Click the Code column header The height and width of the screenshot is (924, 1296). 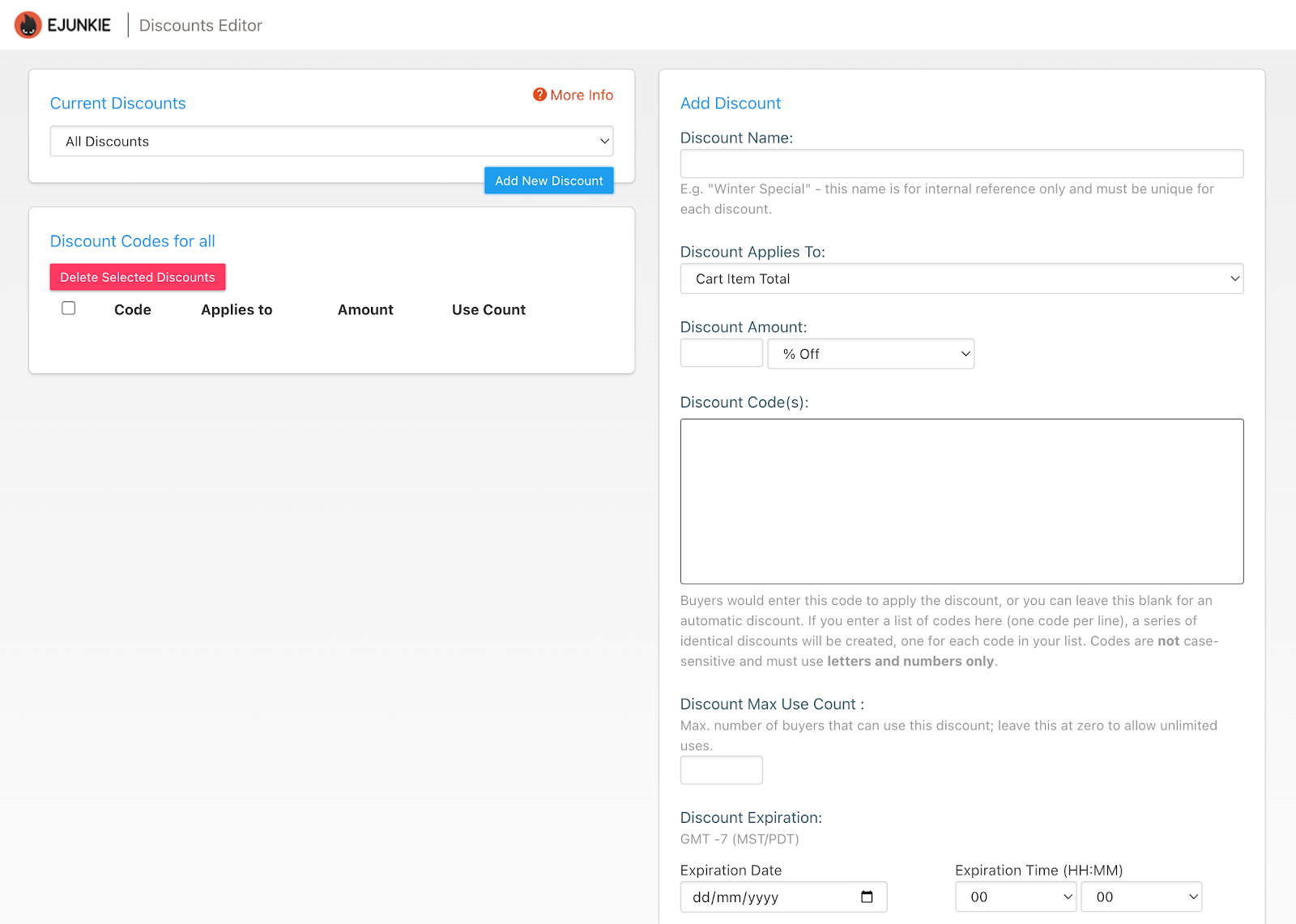133,309
